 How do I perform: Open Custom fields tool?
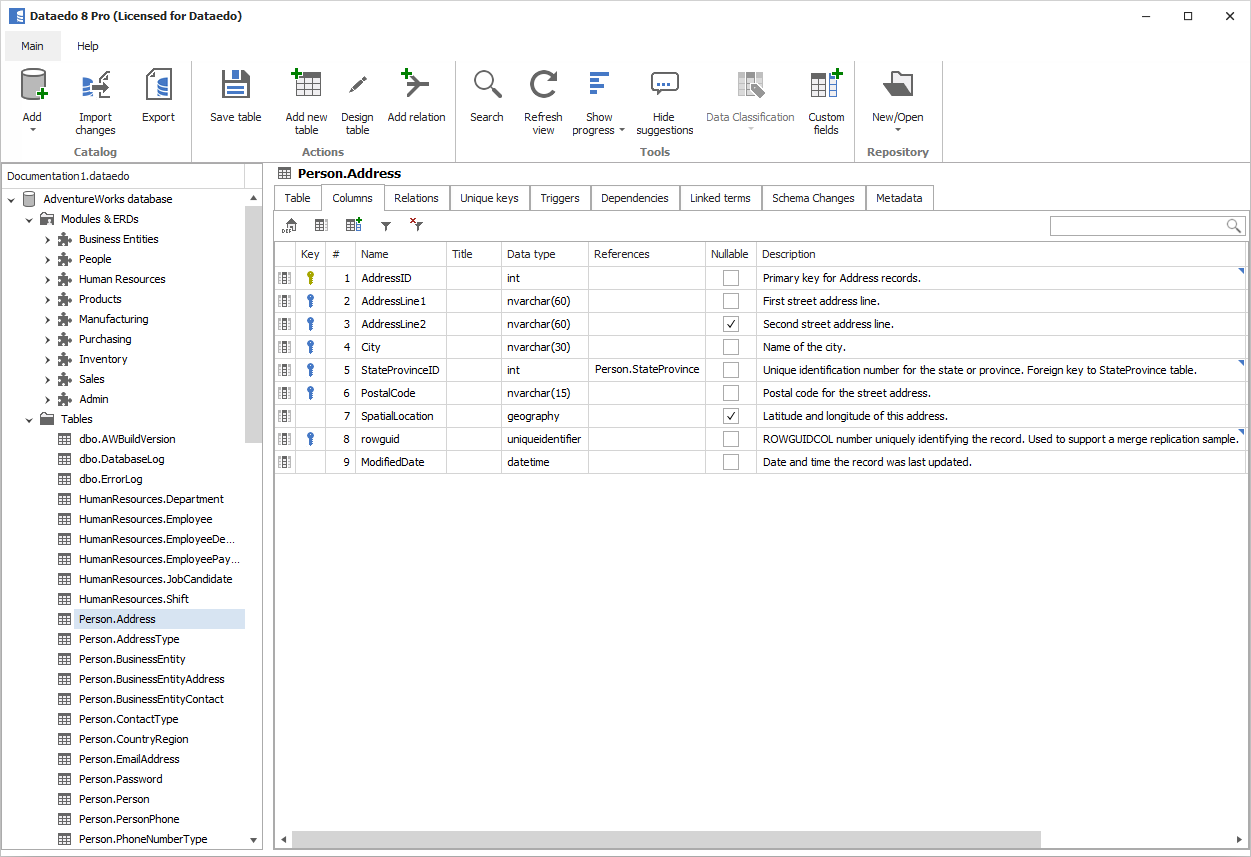click(x=826, y=87)
